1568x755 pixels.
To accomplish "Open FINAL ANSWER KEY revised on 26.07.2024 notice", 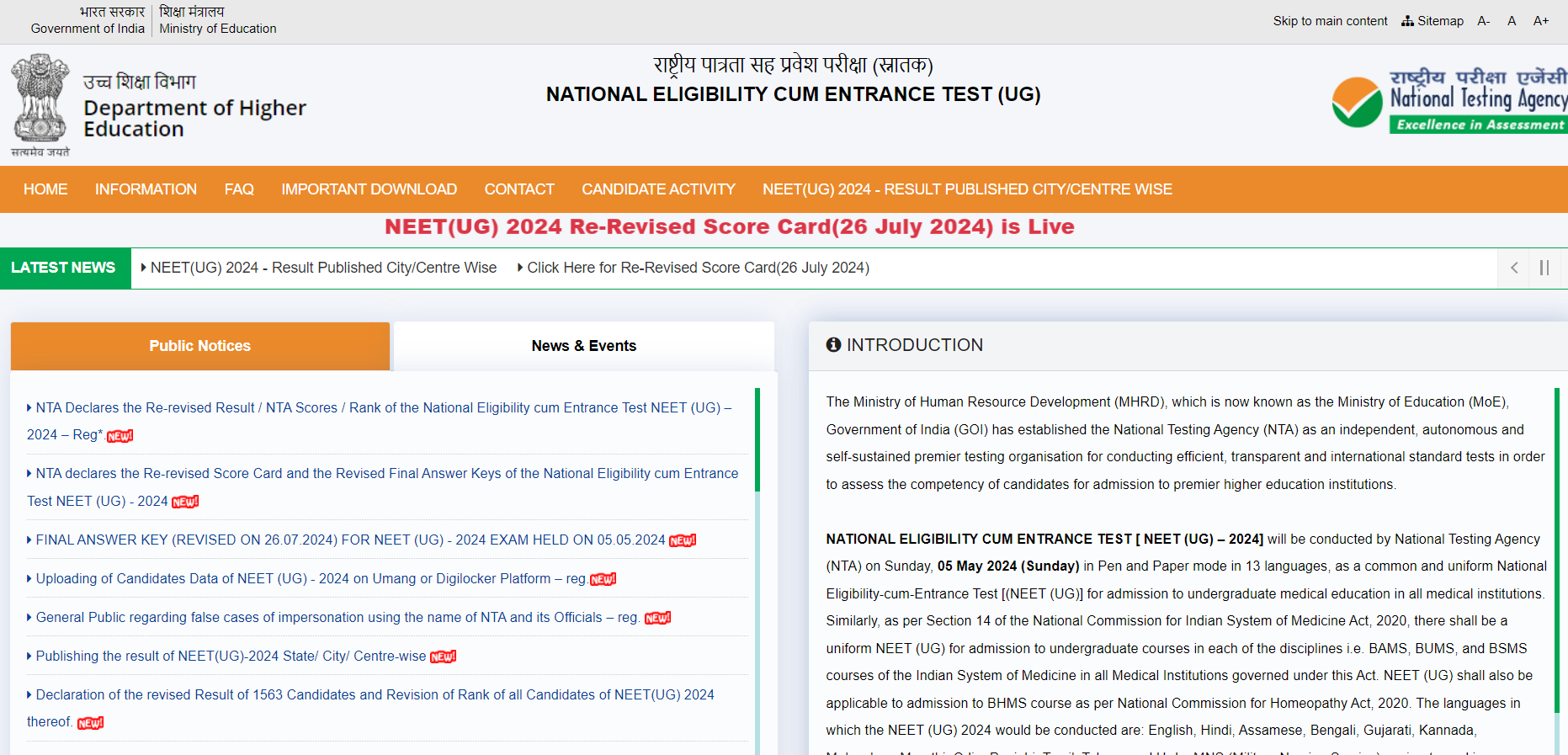I will point(350,540).
